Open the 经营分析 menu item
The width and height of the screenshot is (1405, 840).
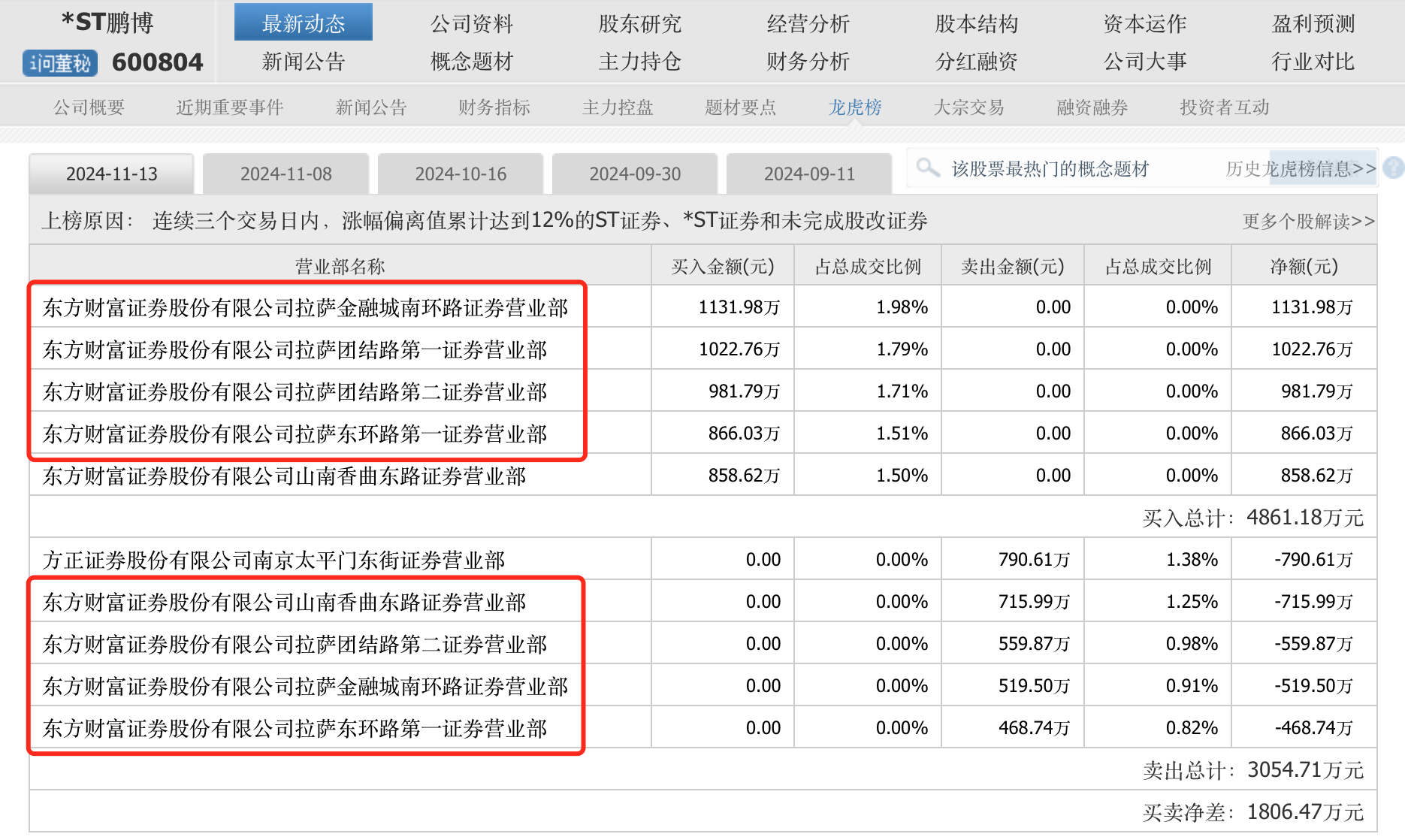[808, 23]
